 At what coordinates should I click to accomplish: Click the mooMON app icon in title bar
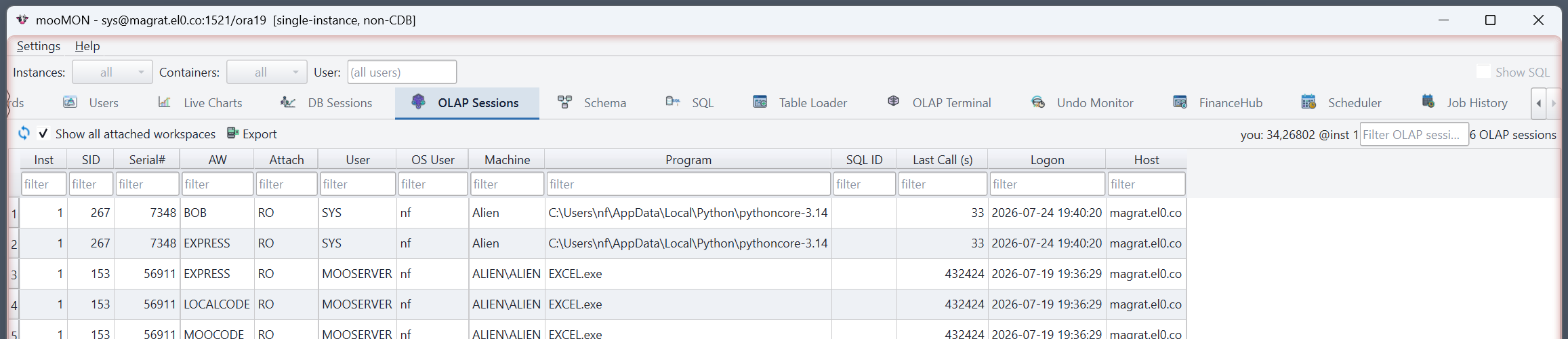22,20
